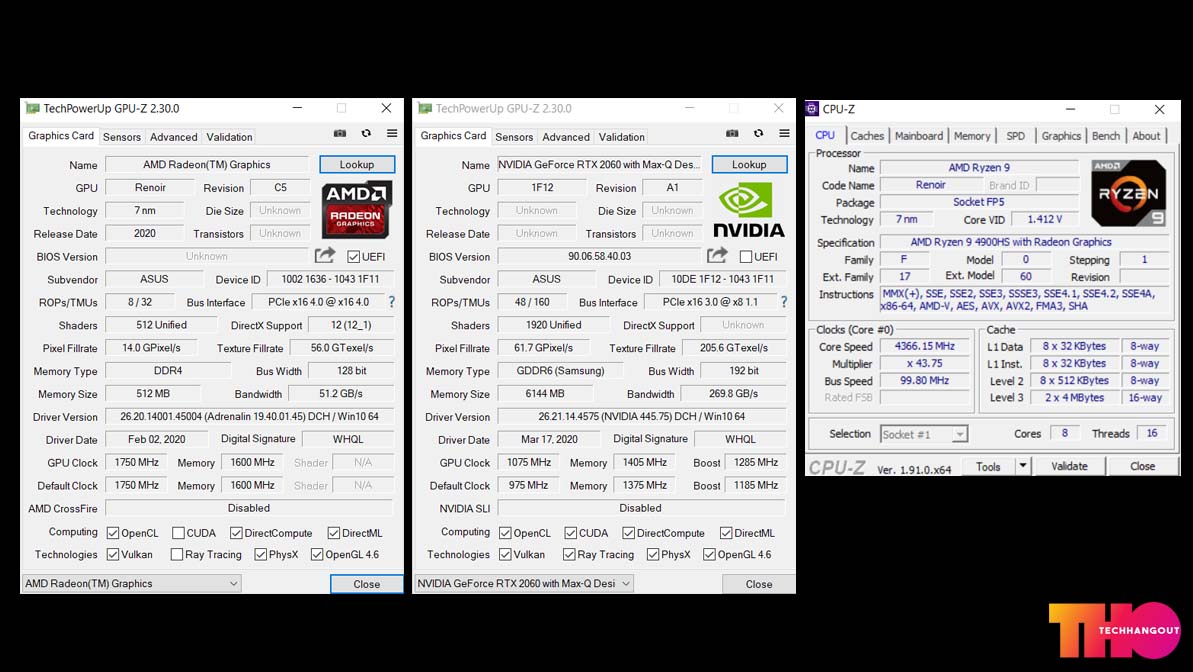Viewport: 1193px width, 672px height.
Task: Switch to Sensors tab in AMD GPU-Z window
Action: (x=122, y=137)
